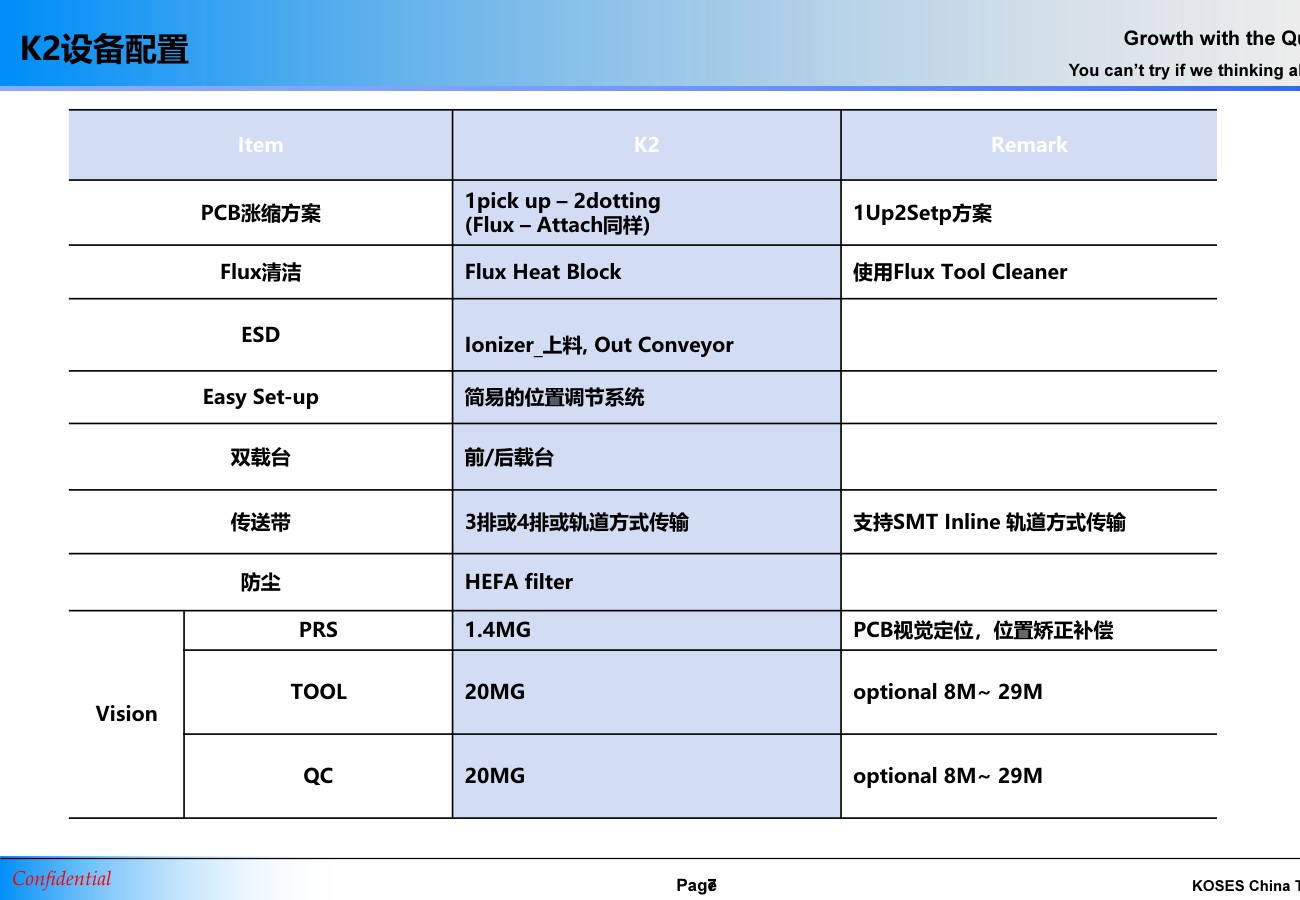
Task: Click the Easy Set-up item cell
Action: coord(260,397)
